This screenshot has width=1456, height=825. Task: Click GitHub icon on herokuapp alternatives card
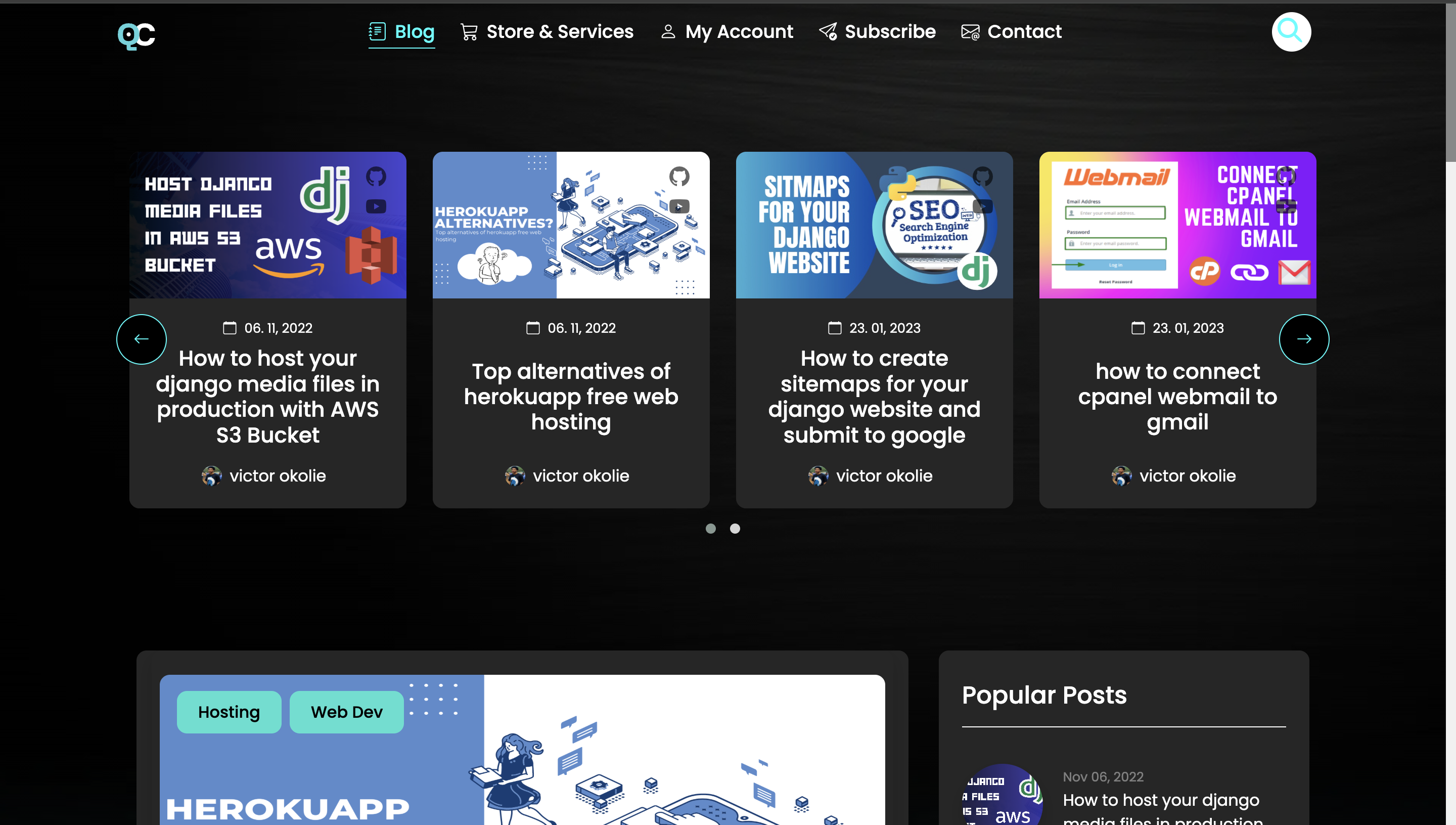point(679,177)
